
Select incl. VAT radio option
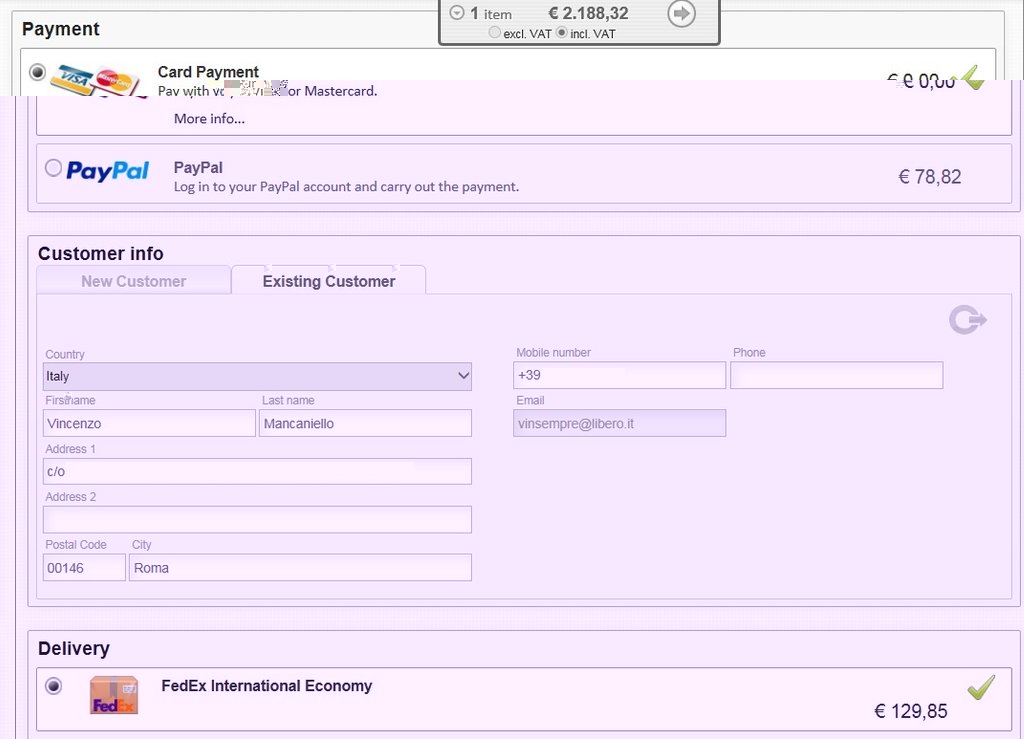point(562,32)
